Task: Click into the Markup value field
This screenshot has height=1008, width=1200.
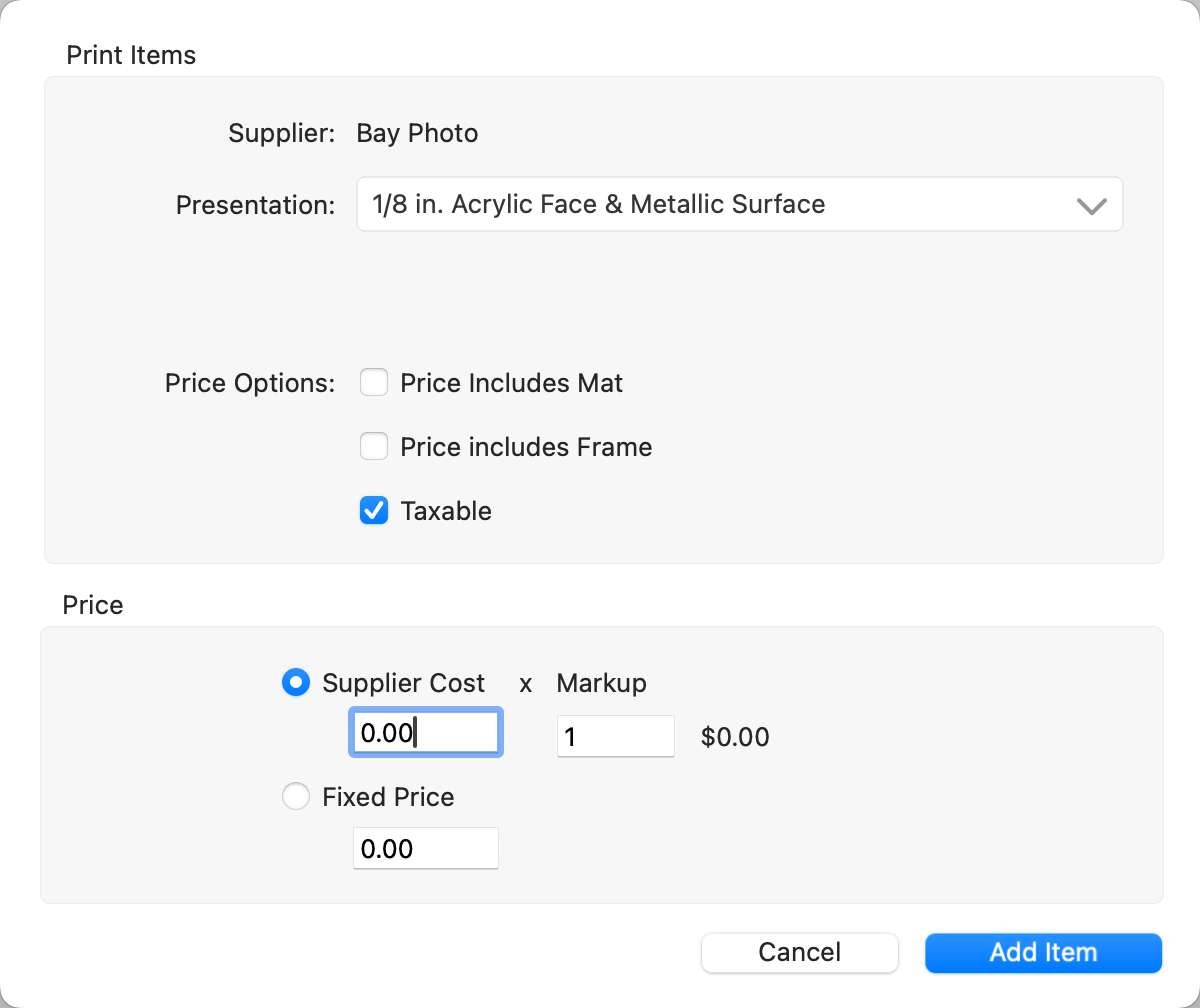Action: (x=615, y=737)
